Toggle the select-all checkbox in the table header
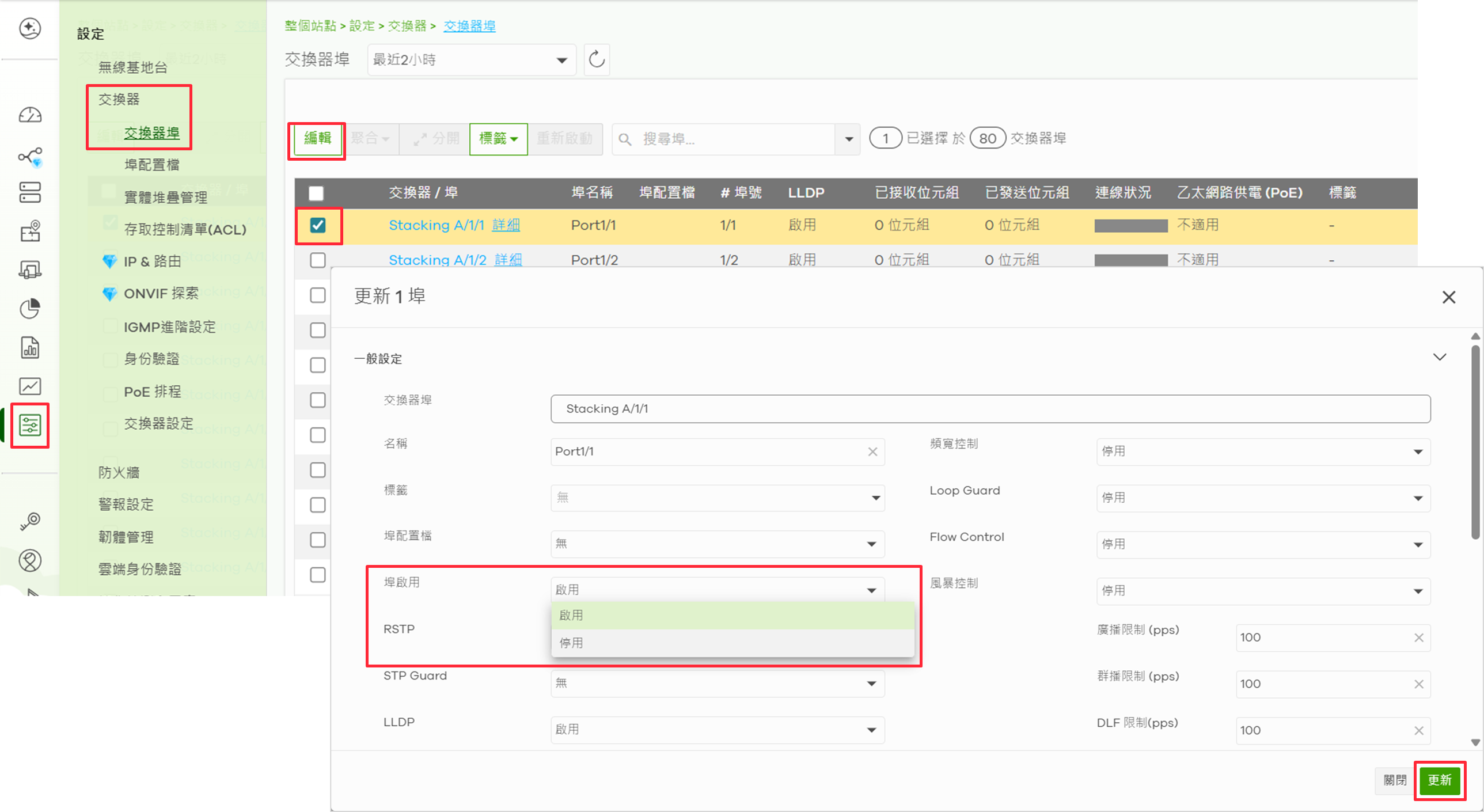 click(x=316, y=193)
